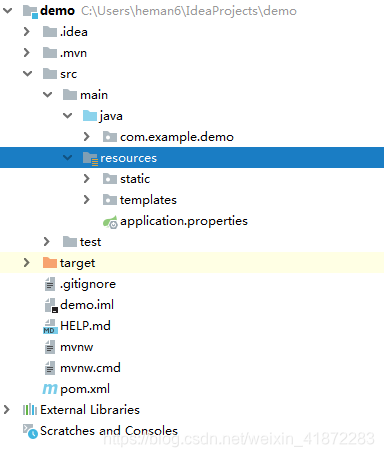This screenshot has width=384, height=457.
Task: Select the demo project root label
Action: [57, 11]
